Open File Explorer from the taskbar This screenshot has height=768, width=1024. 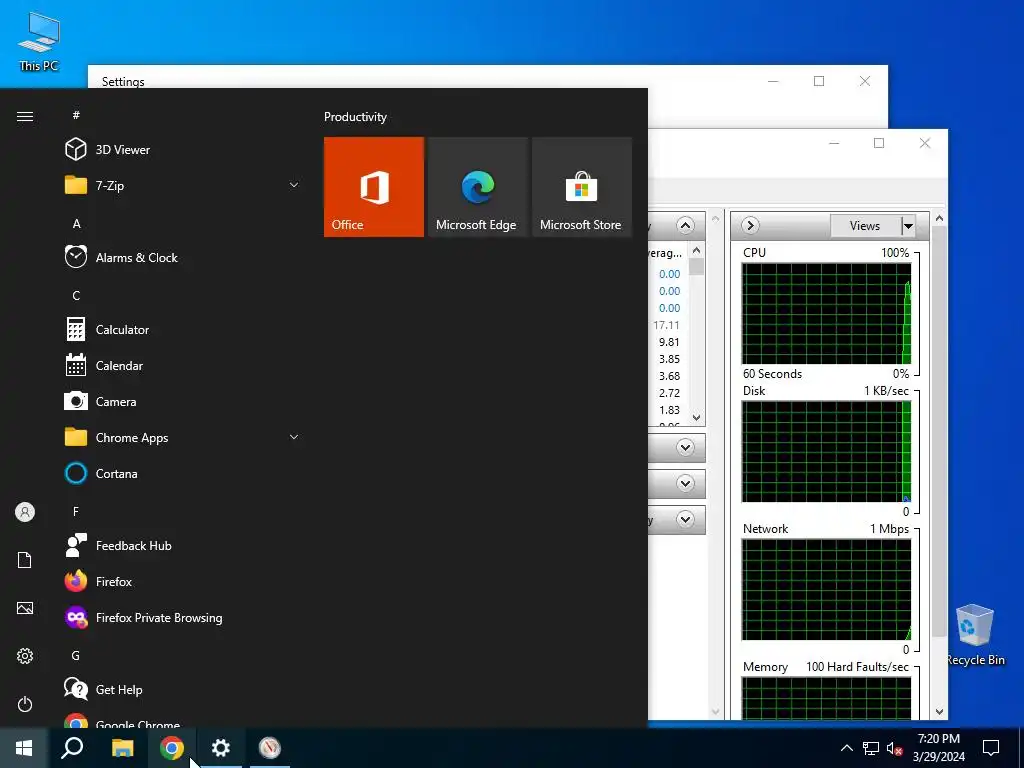122,748
